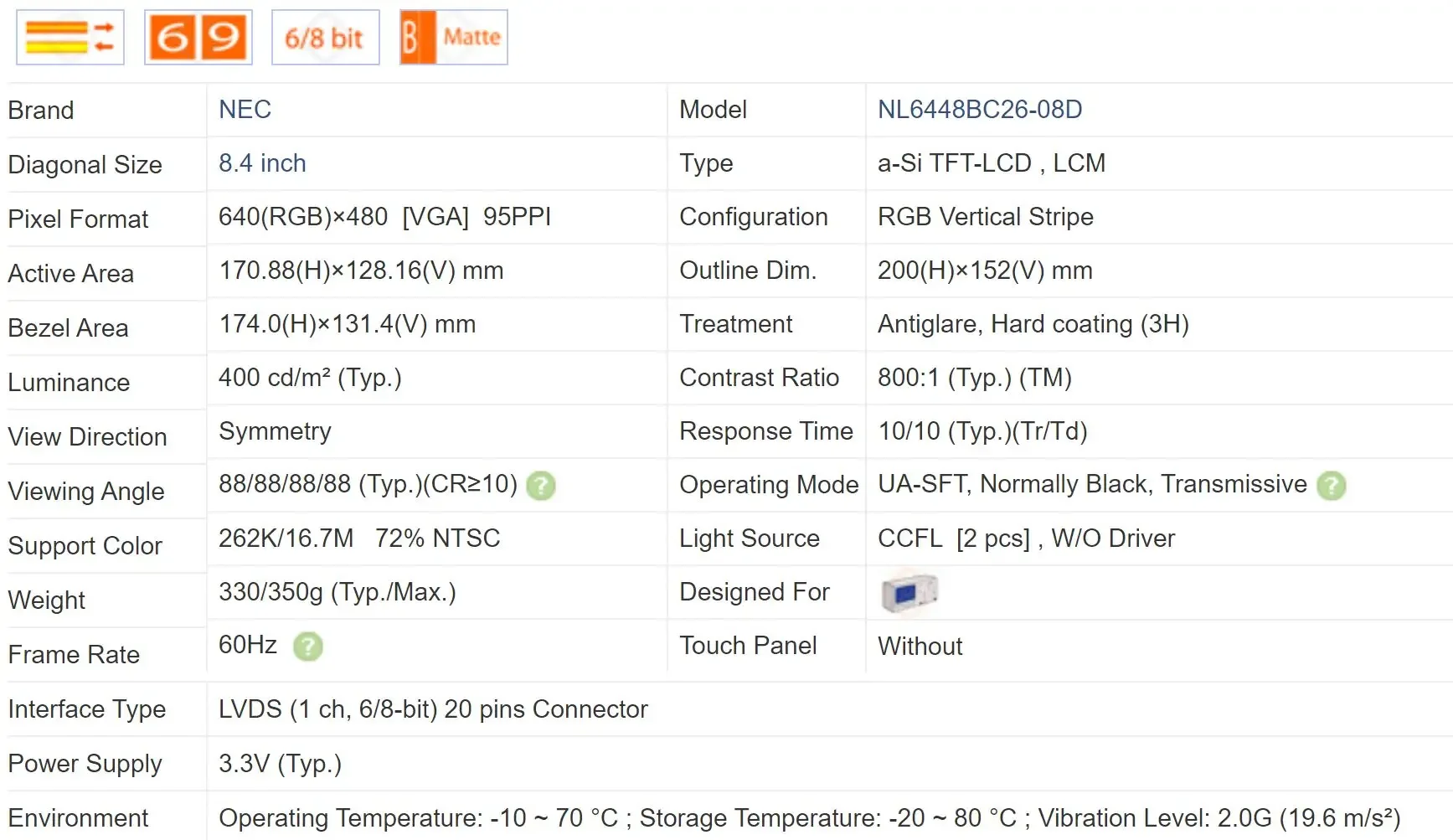Open help icon next to Viewing Angle value
Image resolution: width=1453 pixels, height=840 pixels.
point(541,486)
